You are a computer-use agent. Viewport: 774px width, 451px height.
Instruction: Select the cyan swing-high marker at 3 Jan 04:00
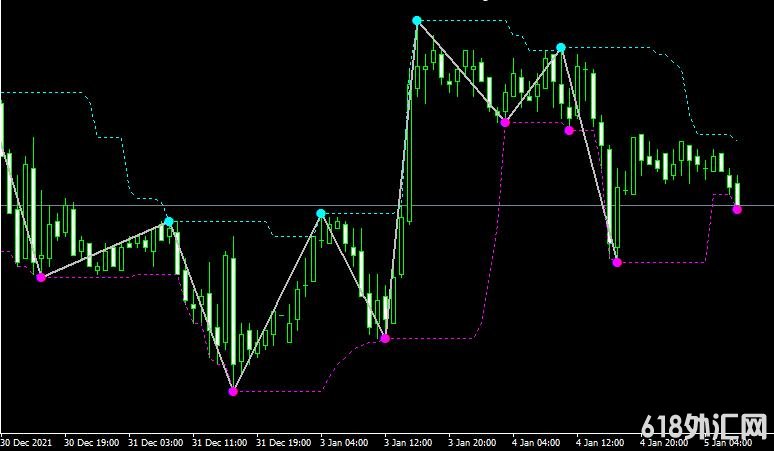pyautogui.click(x=321, y=214)
